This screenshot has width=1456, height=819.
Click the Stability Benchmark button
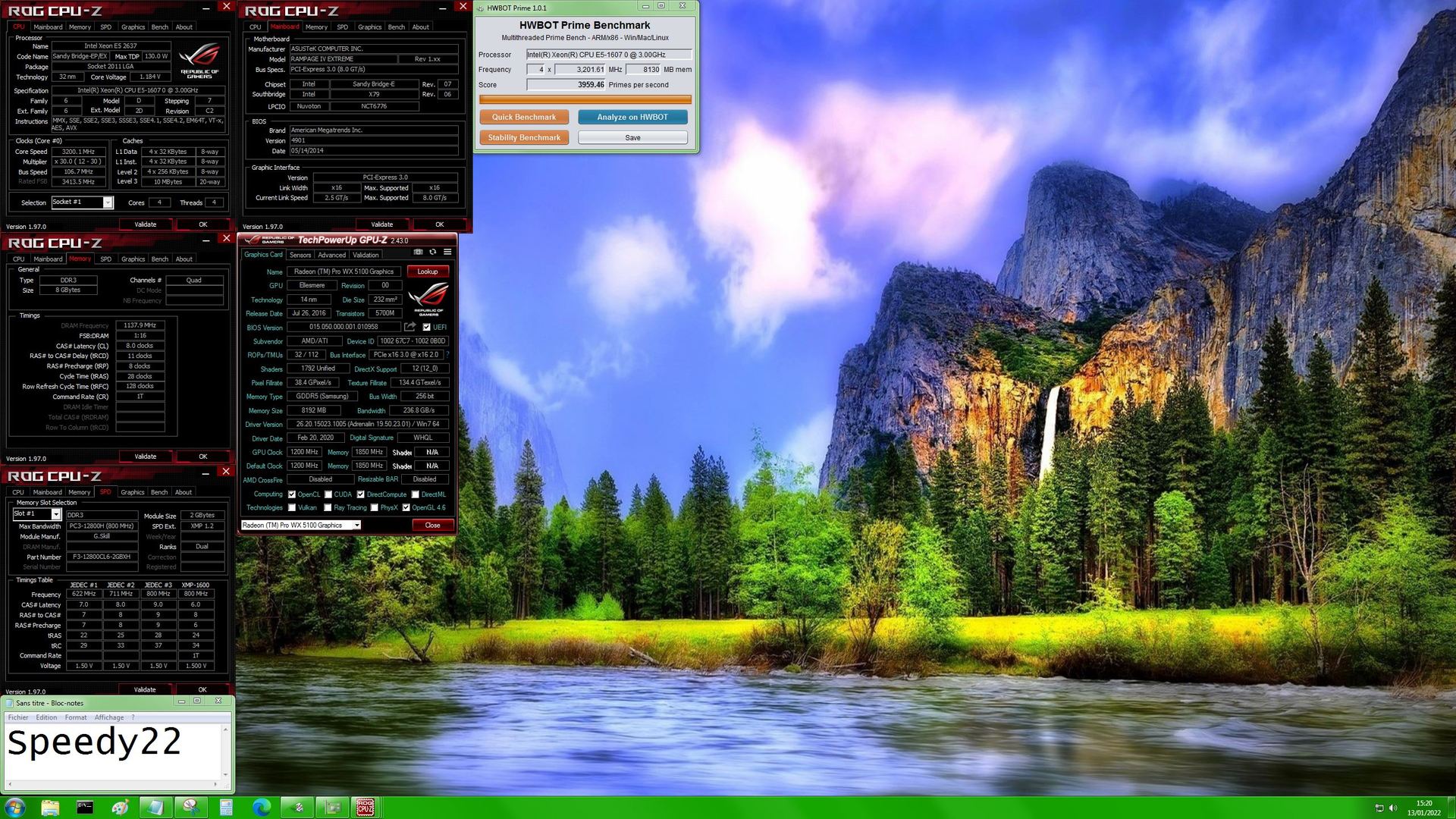pyautogui.click(x=524, y=137)
